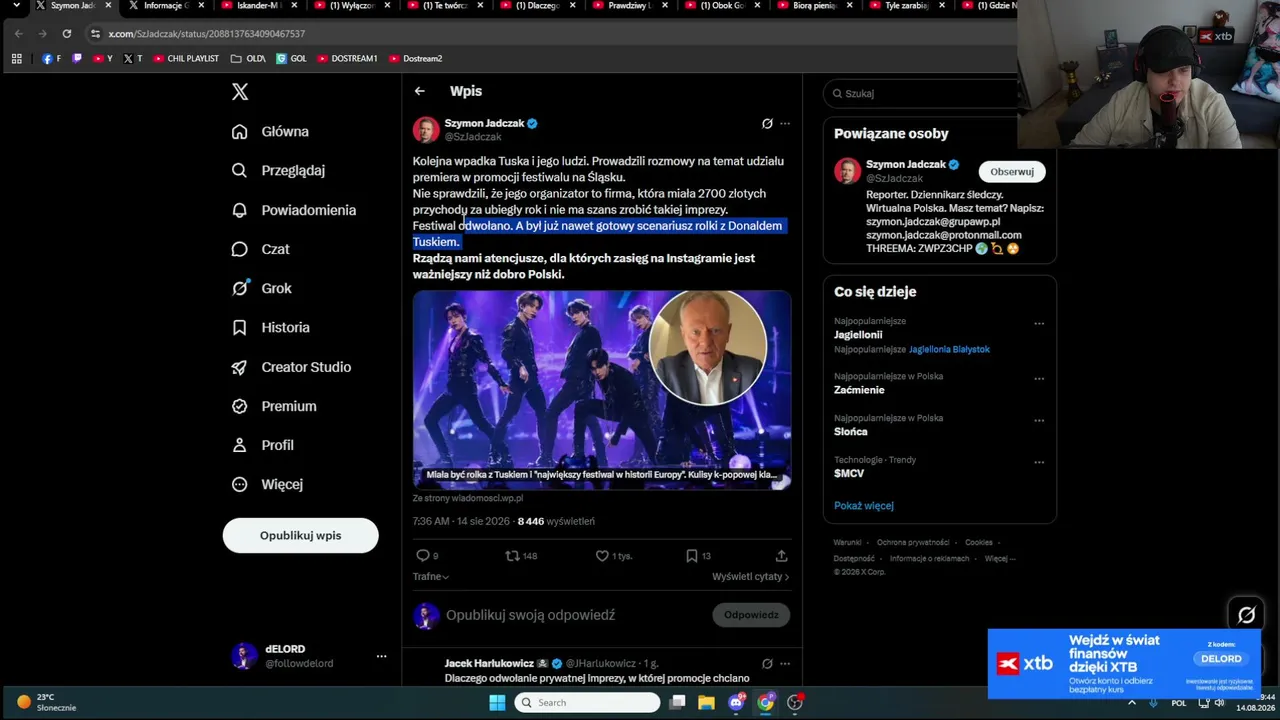Click the share icon on the post

(781, 556)
